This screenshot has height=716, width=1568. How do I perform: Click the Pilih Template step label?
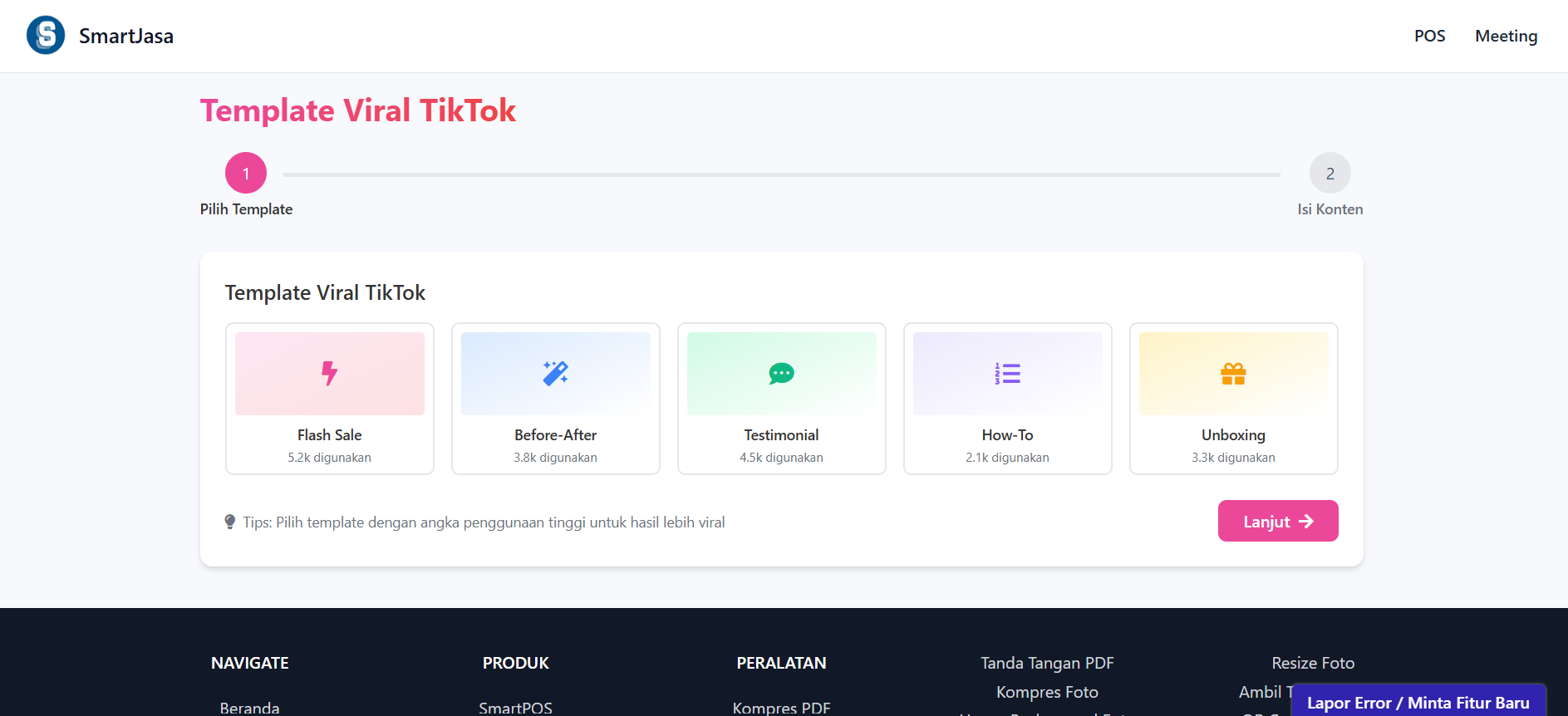tap(246, 209)
